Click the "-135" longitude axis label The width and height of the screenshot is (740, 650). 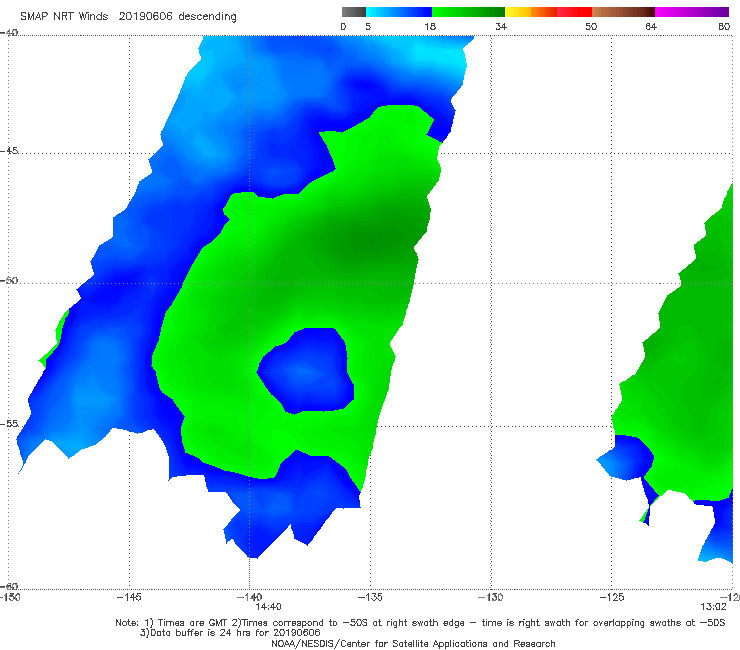click(370, 597)
